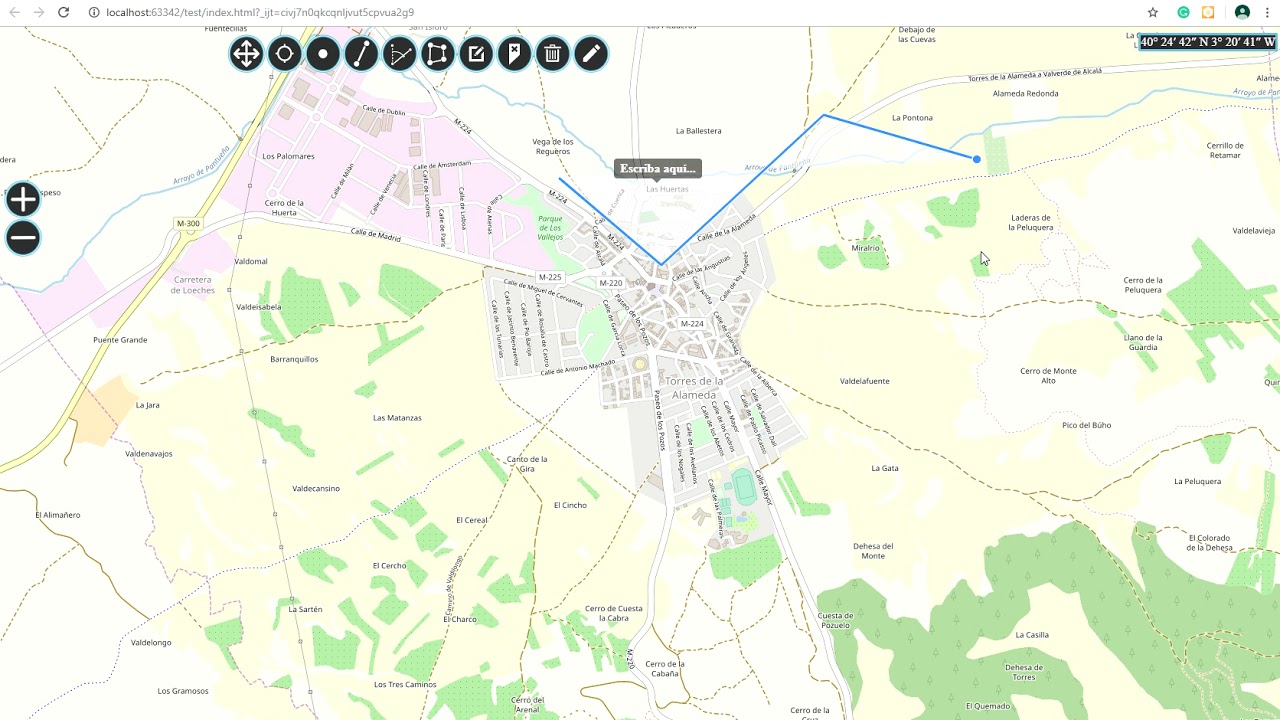Click the 'Pico del Búho' label
Viewport: 1280px width, 720px height.
pyautogui.click(x=1086, y=425)
